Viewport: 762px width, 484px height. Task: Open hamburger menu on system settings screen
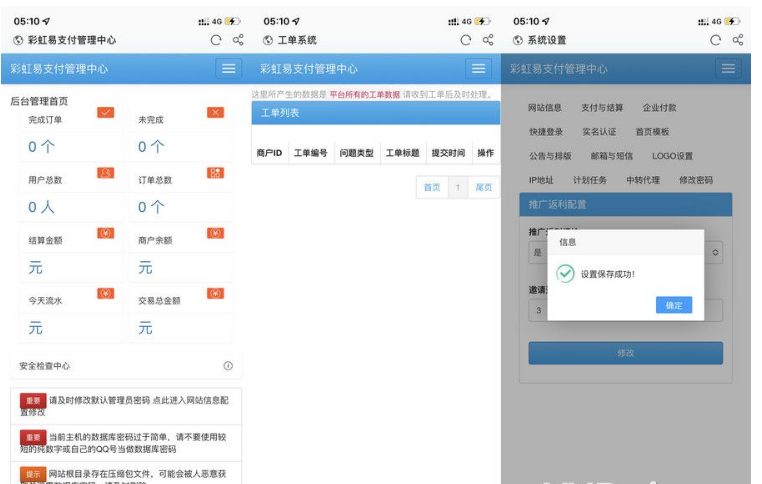point(728,69)
